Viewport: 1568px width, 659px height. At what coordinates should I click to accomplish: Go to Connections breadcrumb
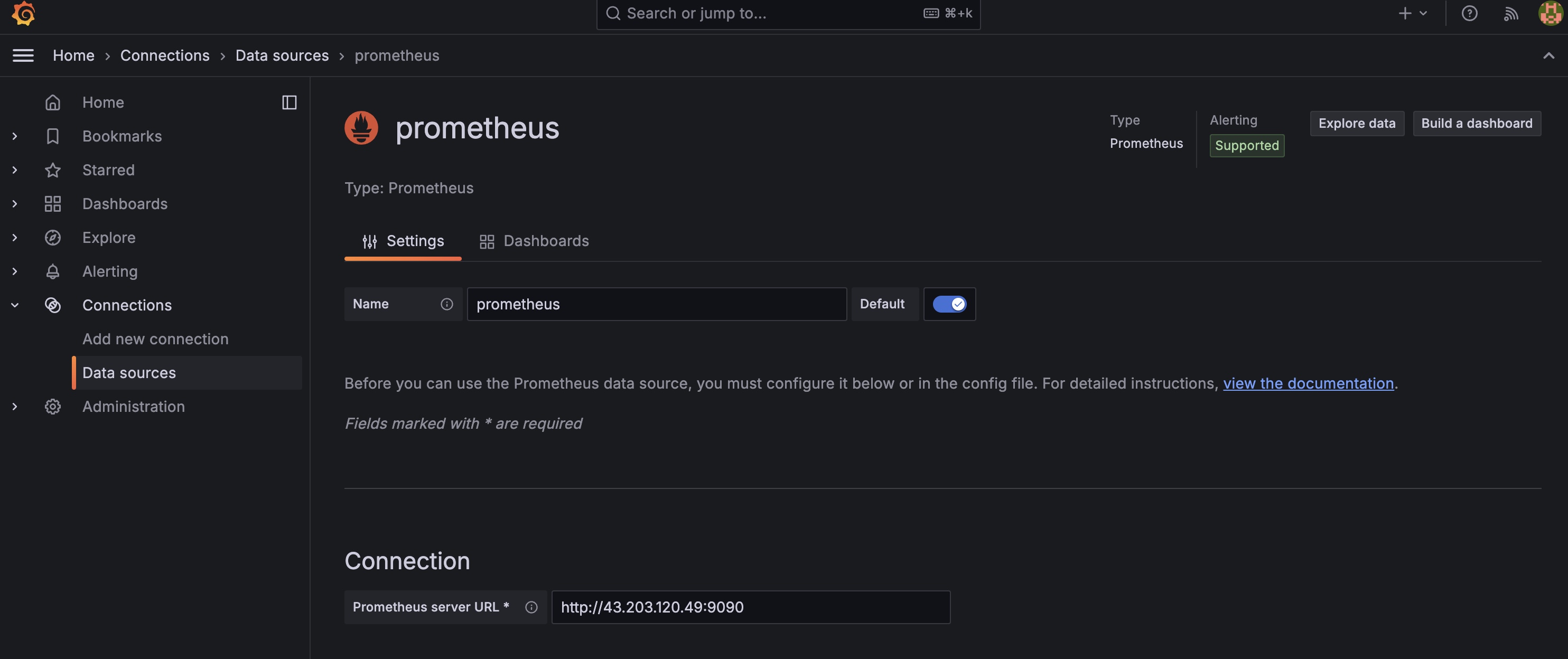[x=164, y=55]
